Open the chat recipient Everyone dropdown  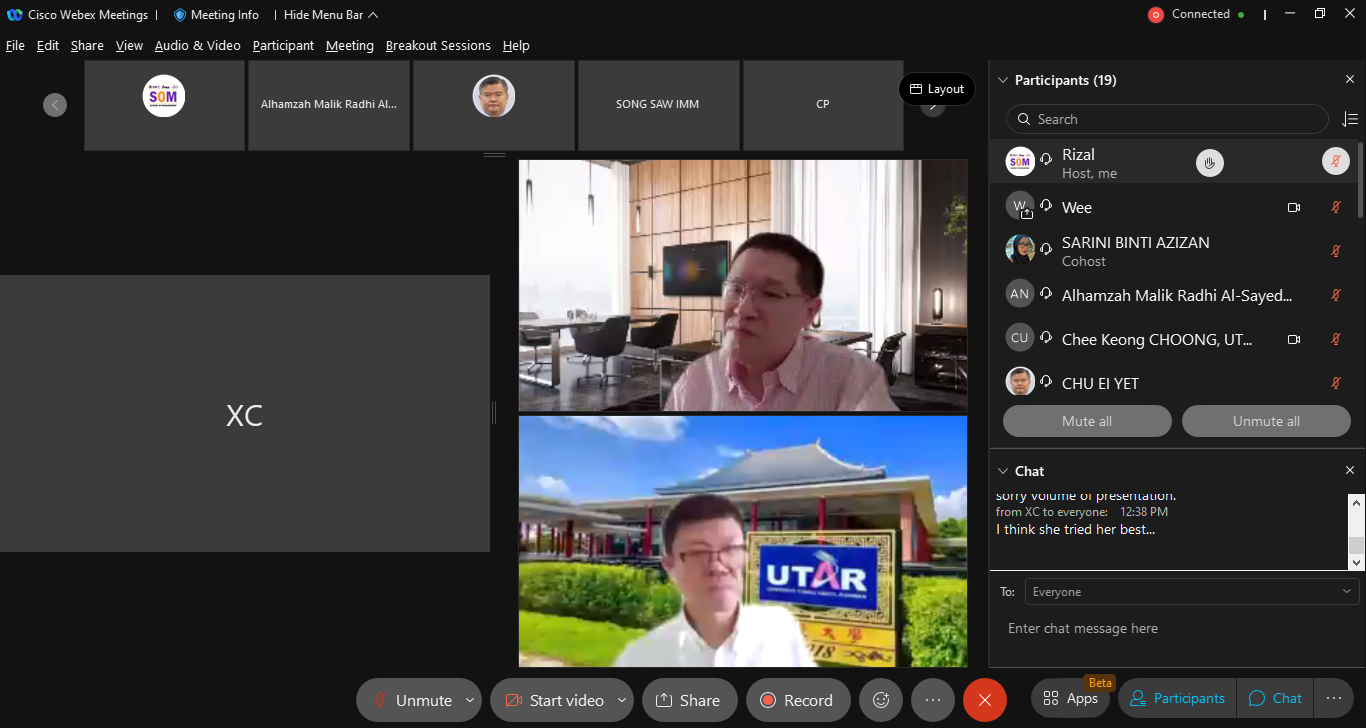(x=1191, y=592)
